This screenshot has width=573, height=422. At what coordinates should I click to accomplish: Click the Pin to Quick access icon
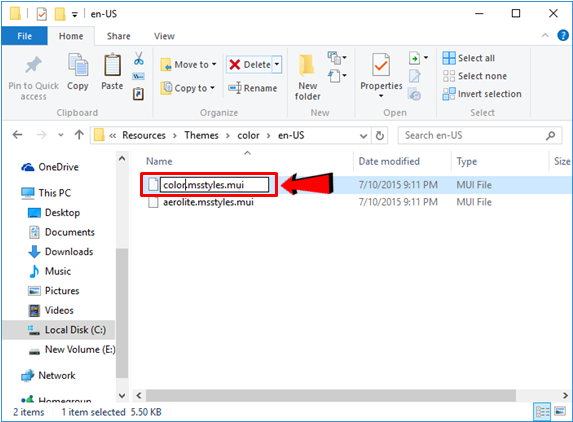tap(33, 66)
